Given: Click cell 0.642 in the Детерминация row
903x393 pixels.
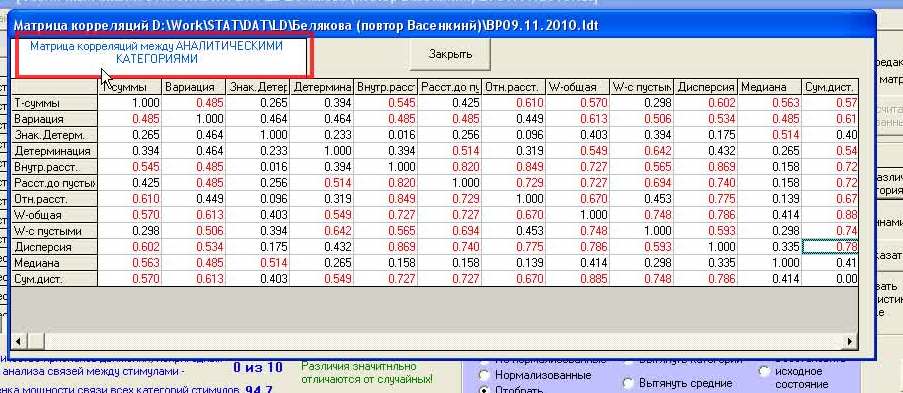Looking at the screenshot, I should (642, 151).
